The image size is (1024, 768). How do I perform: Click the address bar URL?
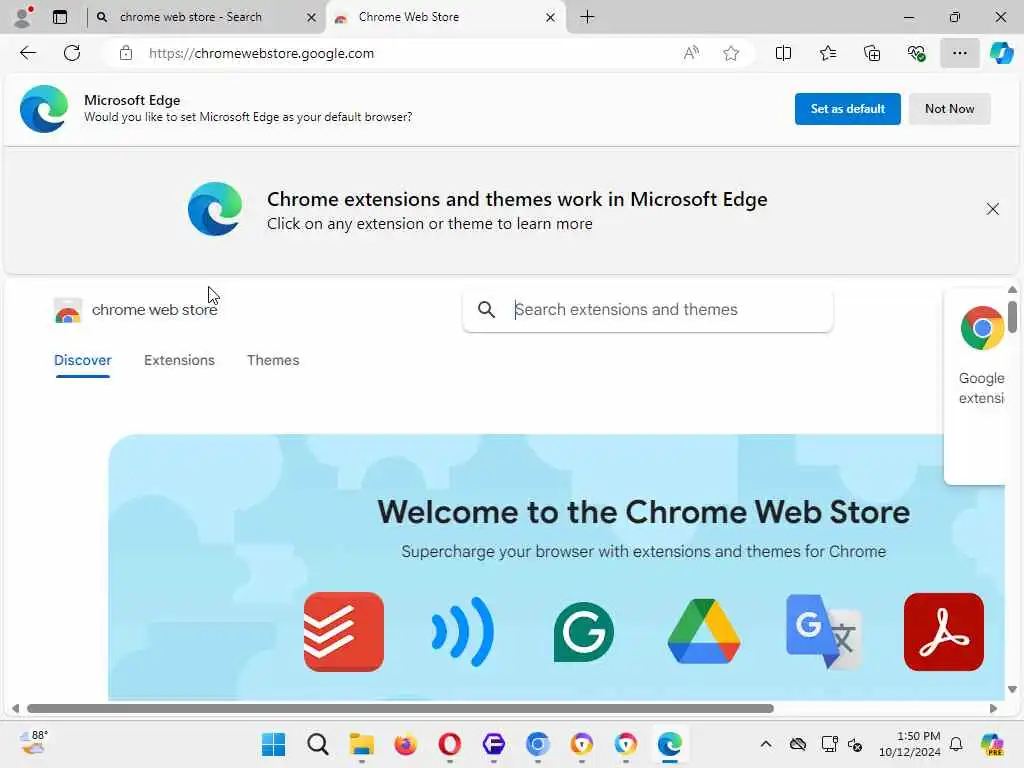coord(261,53)
